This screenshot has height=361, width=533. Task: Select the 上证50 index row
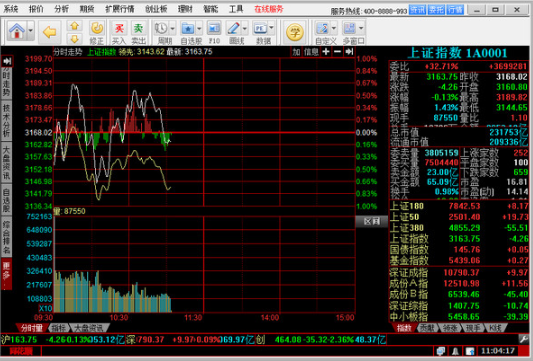459,217
